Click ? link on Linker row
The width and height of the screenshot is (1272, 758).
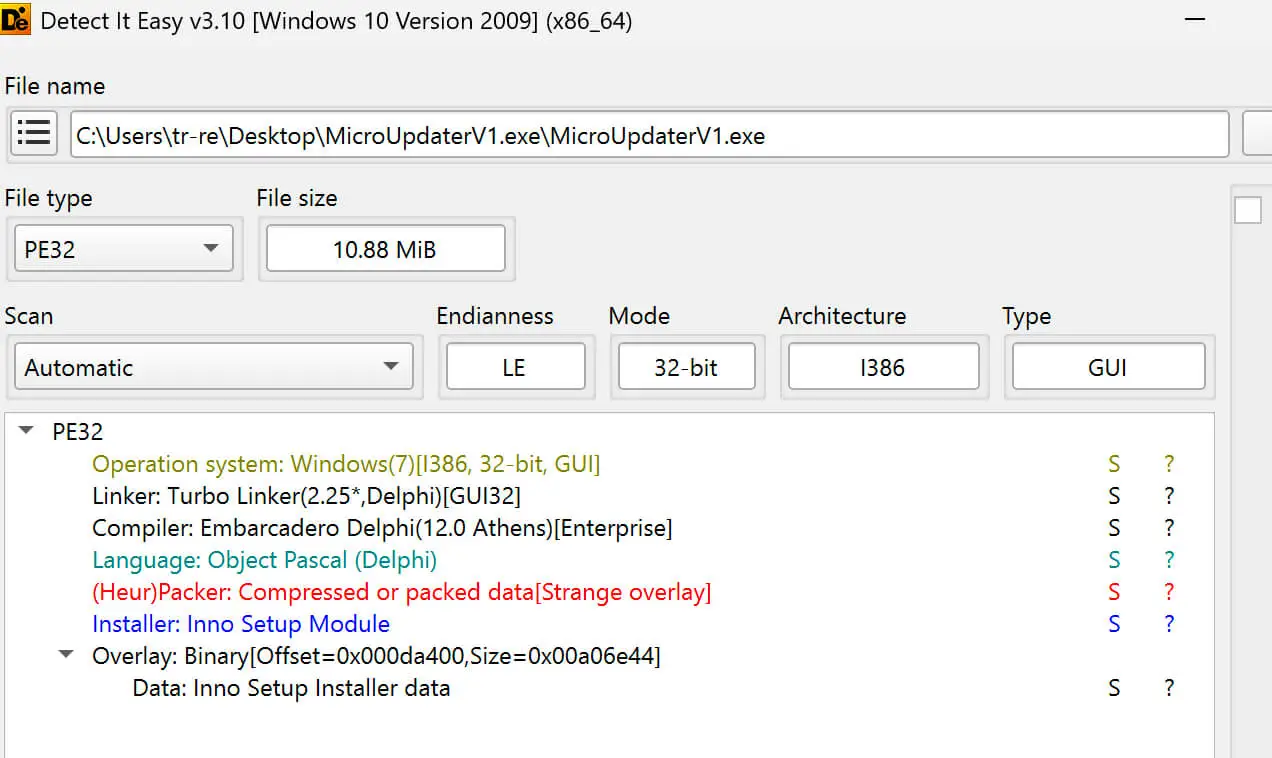tap(1169, 496)
